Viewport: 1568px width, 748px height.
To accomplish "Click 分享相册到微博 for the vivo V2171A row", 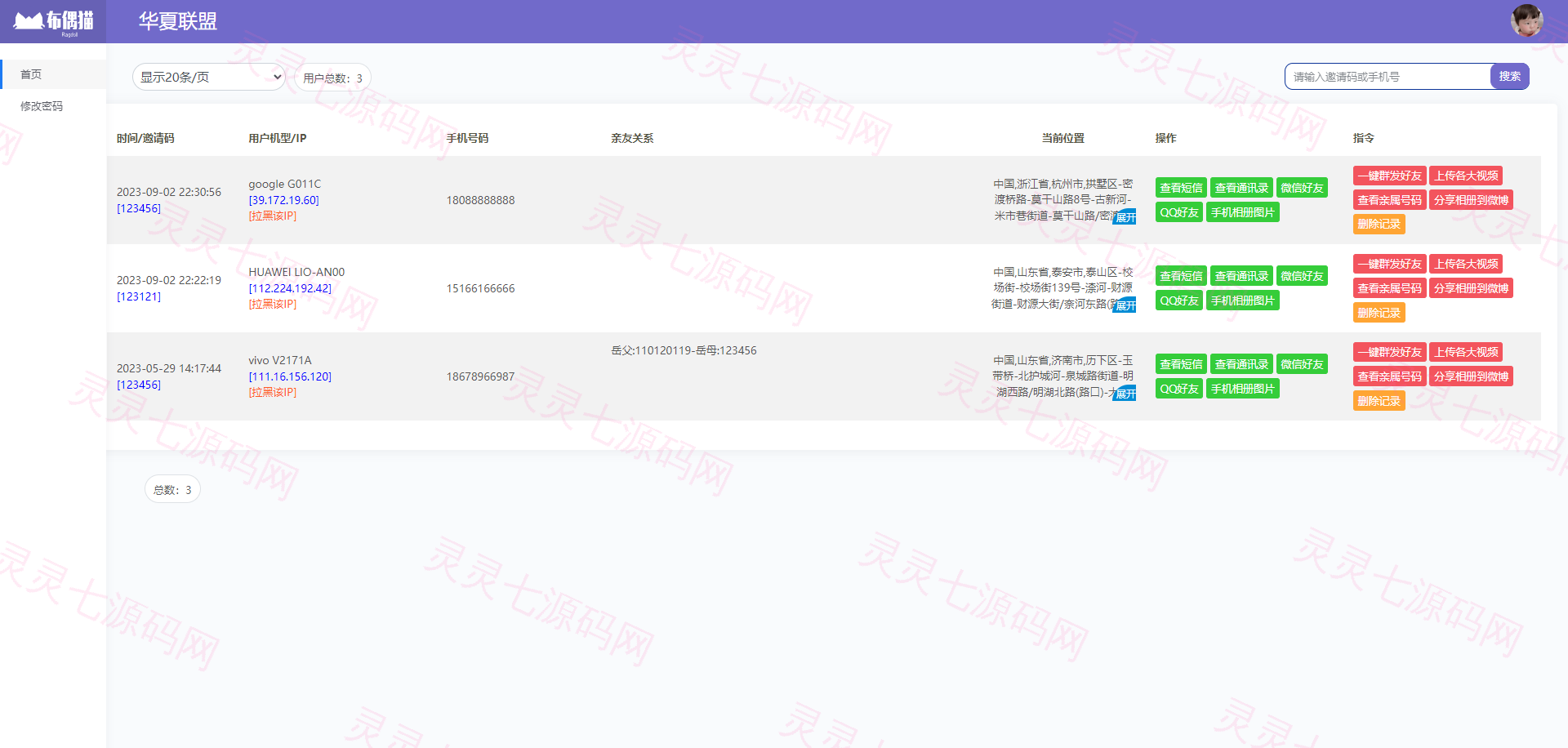I will pyautogui.click(x=1472, y=376).
